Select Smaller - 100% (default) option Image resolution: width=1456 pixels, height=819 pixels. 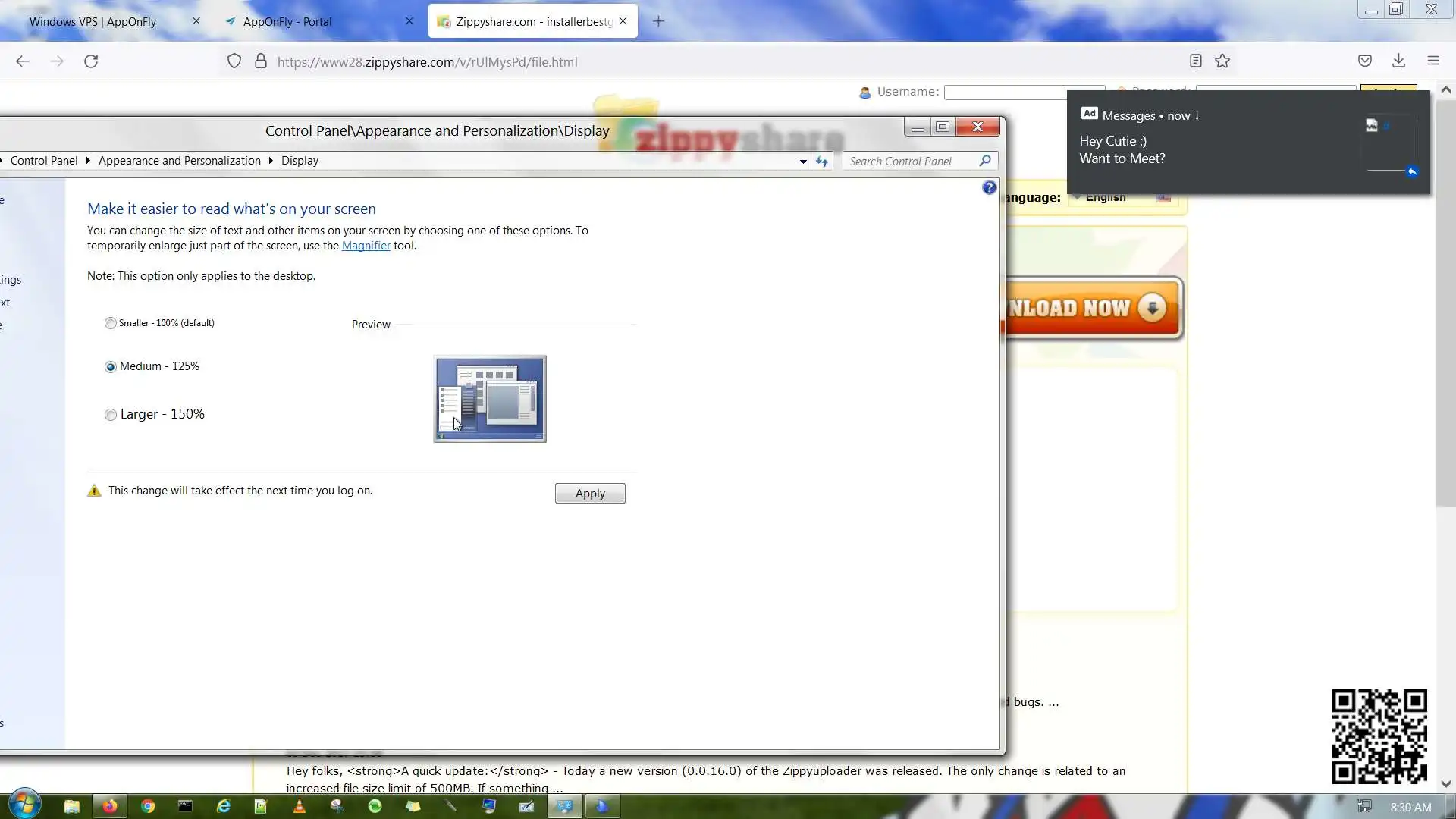pyautogui.click(x=111, y=323)
